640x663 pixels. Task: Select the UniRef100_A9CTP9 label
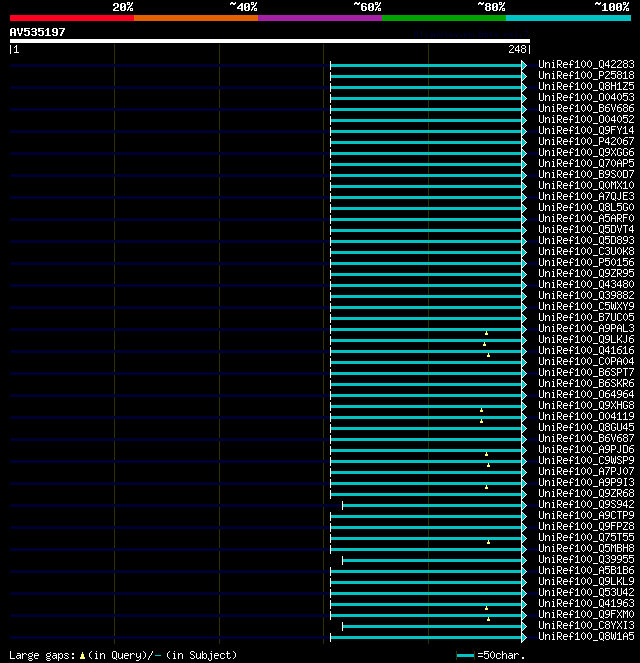coord(586,515)
